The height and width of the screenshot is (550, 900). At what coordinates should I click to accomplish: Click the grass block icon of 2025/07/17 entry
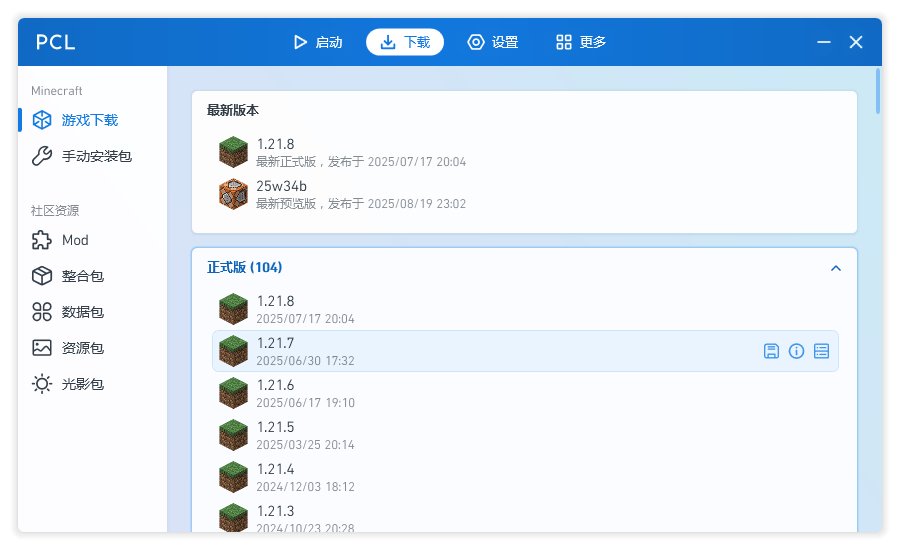233,309
